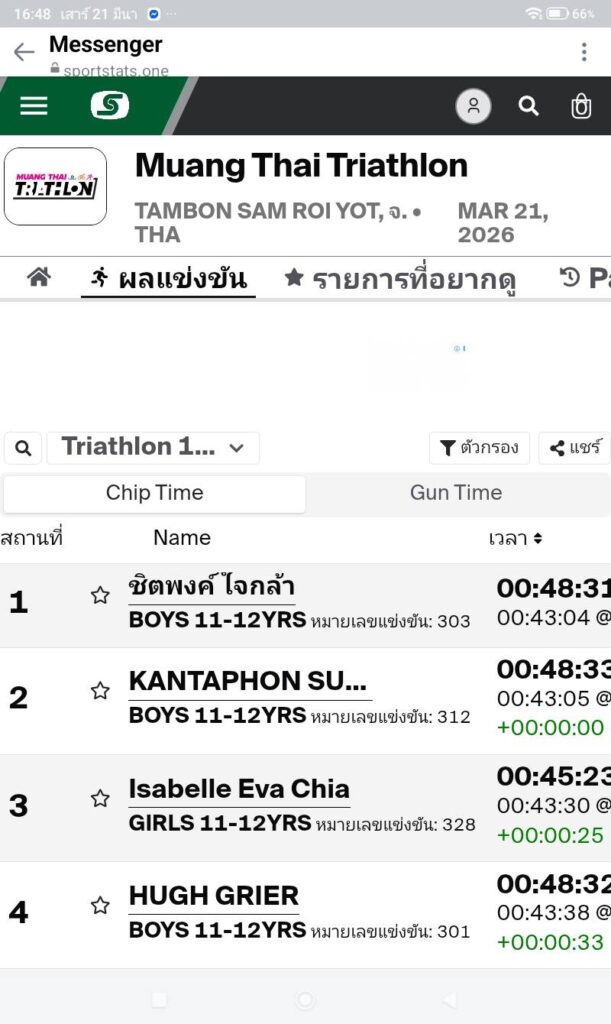The width and height of the screenshot is (611, 1024).
Task: Open the user profile icon
Action: (473, 106)
